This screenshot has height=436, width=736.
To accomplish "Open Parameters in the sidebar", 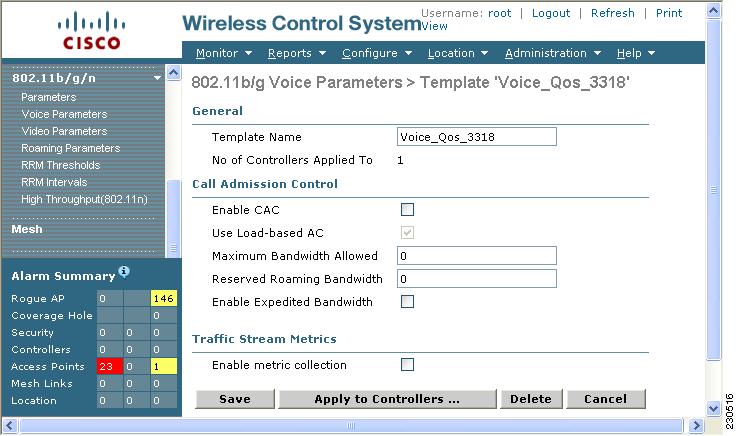I will coord(49,97).
